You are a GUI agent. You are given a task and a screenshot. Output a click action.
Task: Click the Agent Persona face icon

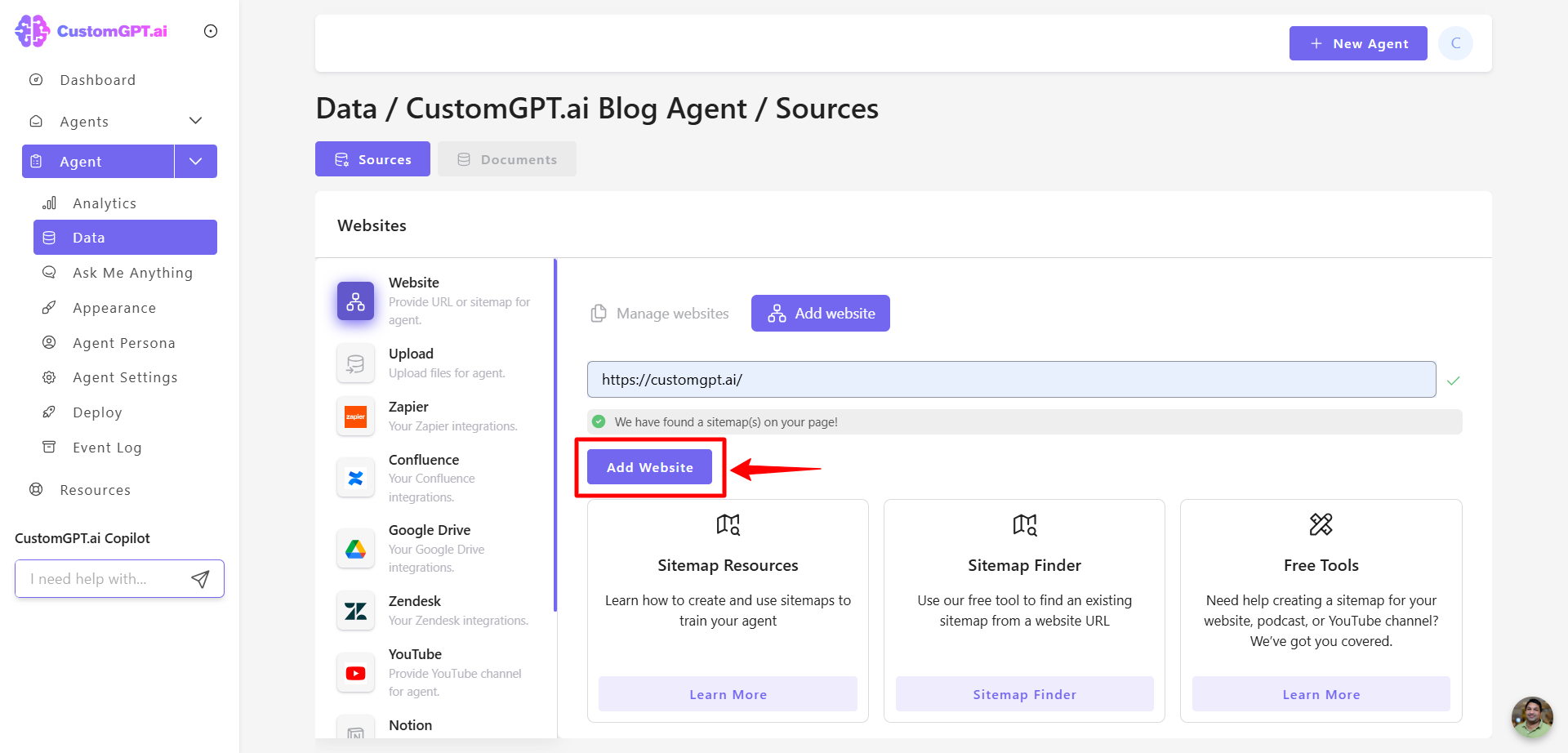(x=49, y=342)
